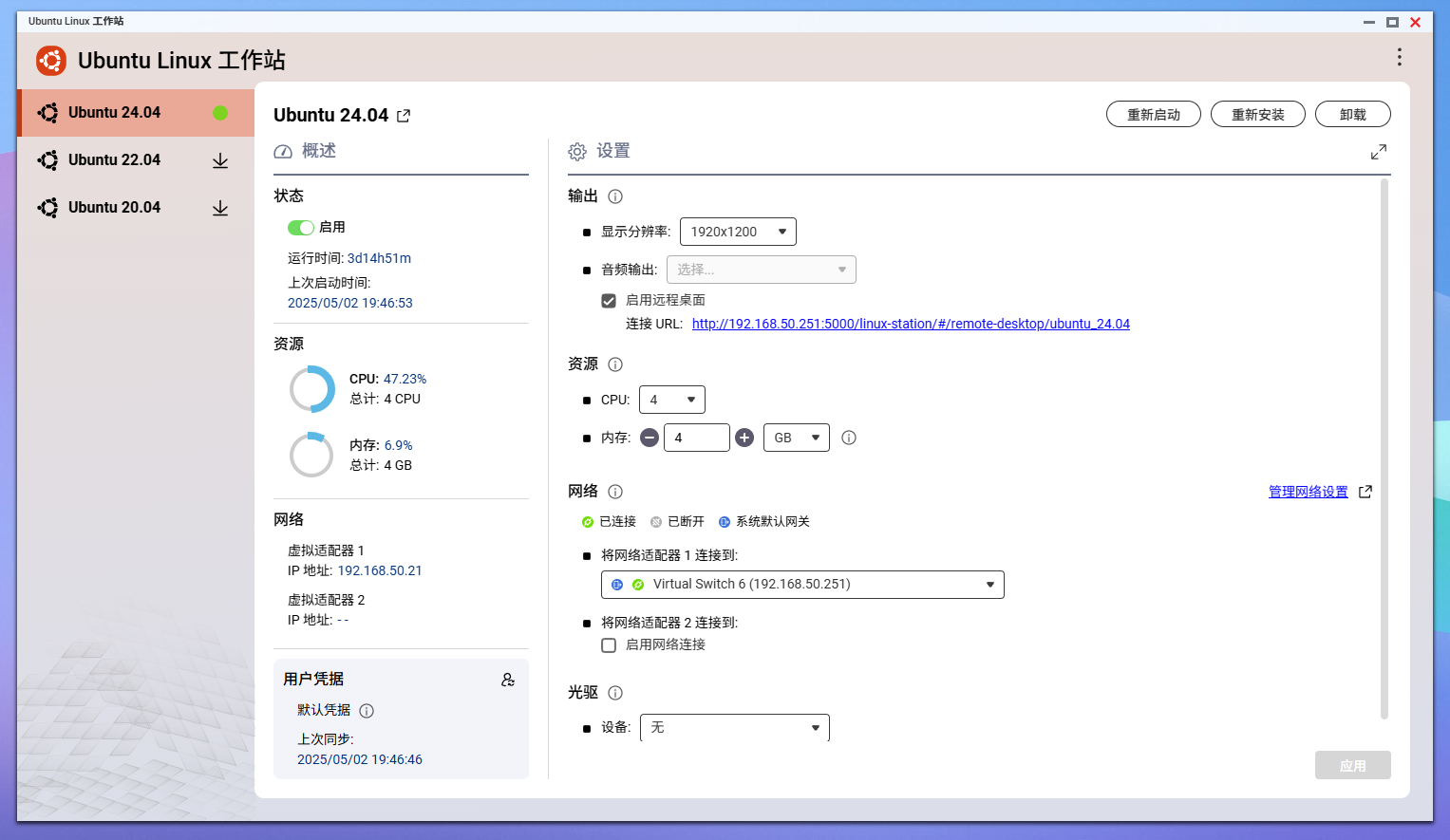This screenshot has height=840, width=1450.
Task: Expand the CPU count dropdown
Action: pyautogui.click(x=671, y=400)
